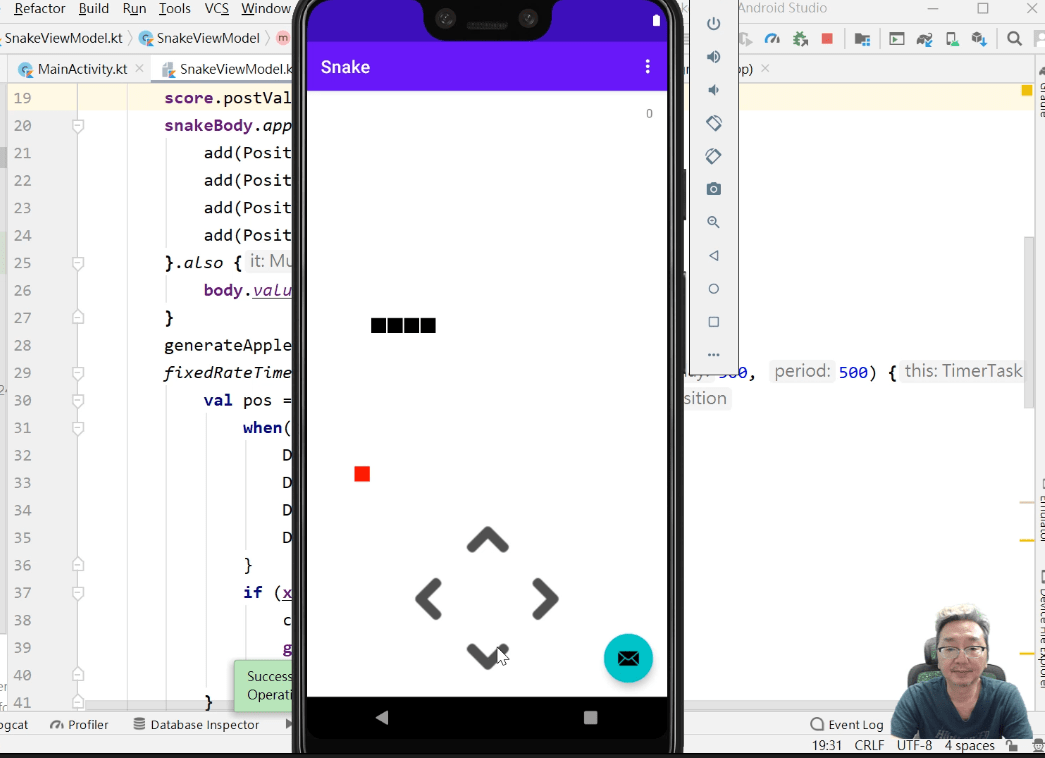Viewport: 1045px width, 758px height.
Task: Move the snake down with the down arrow
Action: [487, 655]
